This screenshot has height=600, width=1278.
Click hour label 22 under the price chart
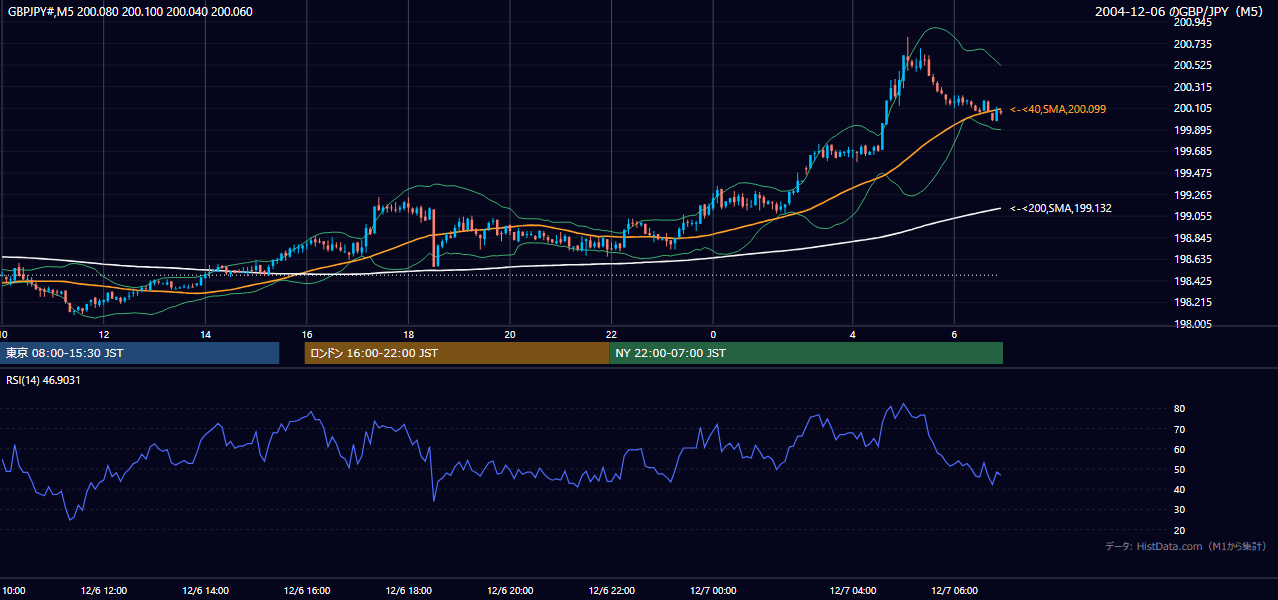tap(611, 334)
